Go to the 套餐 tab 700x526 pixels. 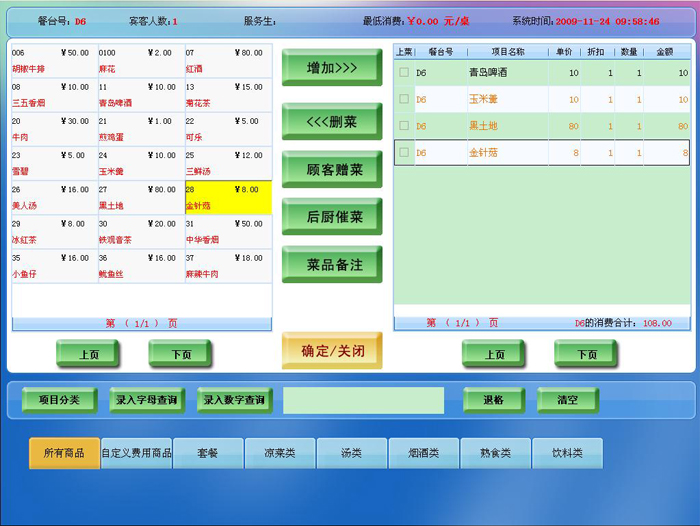point(208,453)
